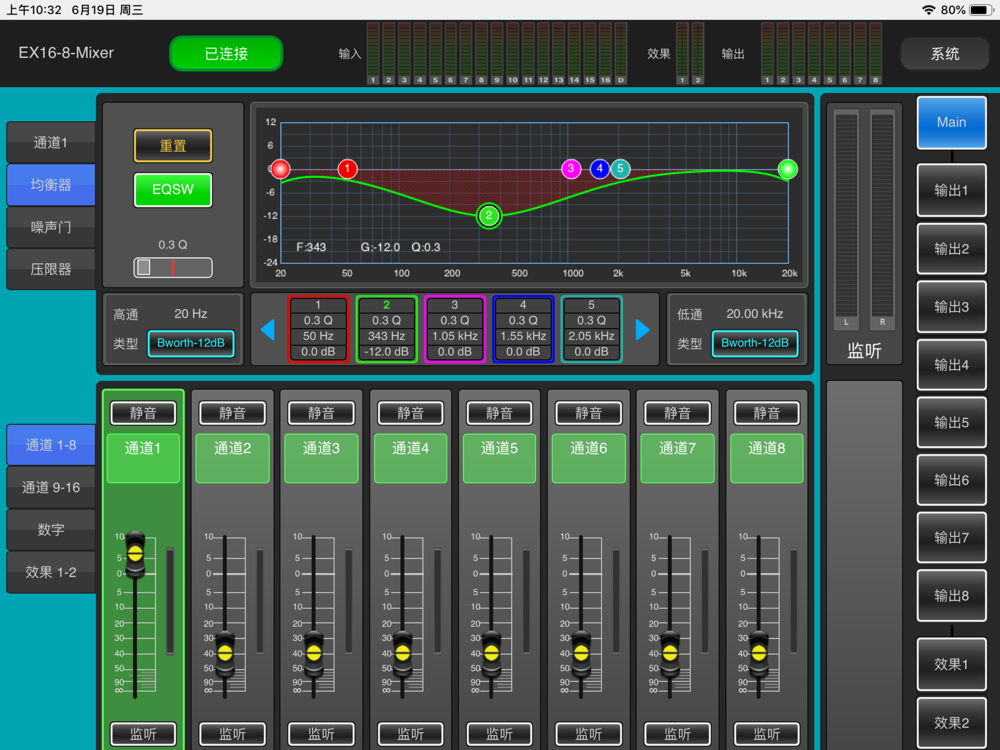Tap the Wi-Fi status icon

click(929, 10)
